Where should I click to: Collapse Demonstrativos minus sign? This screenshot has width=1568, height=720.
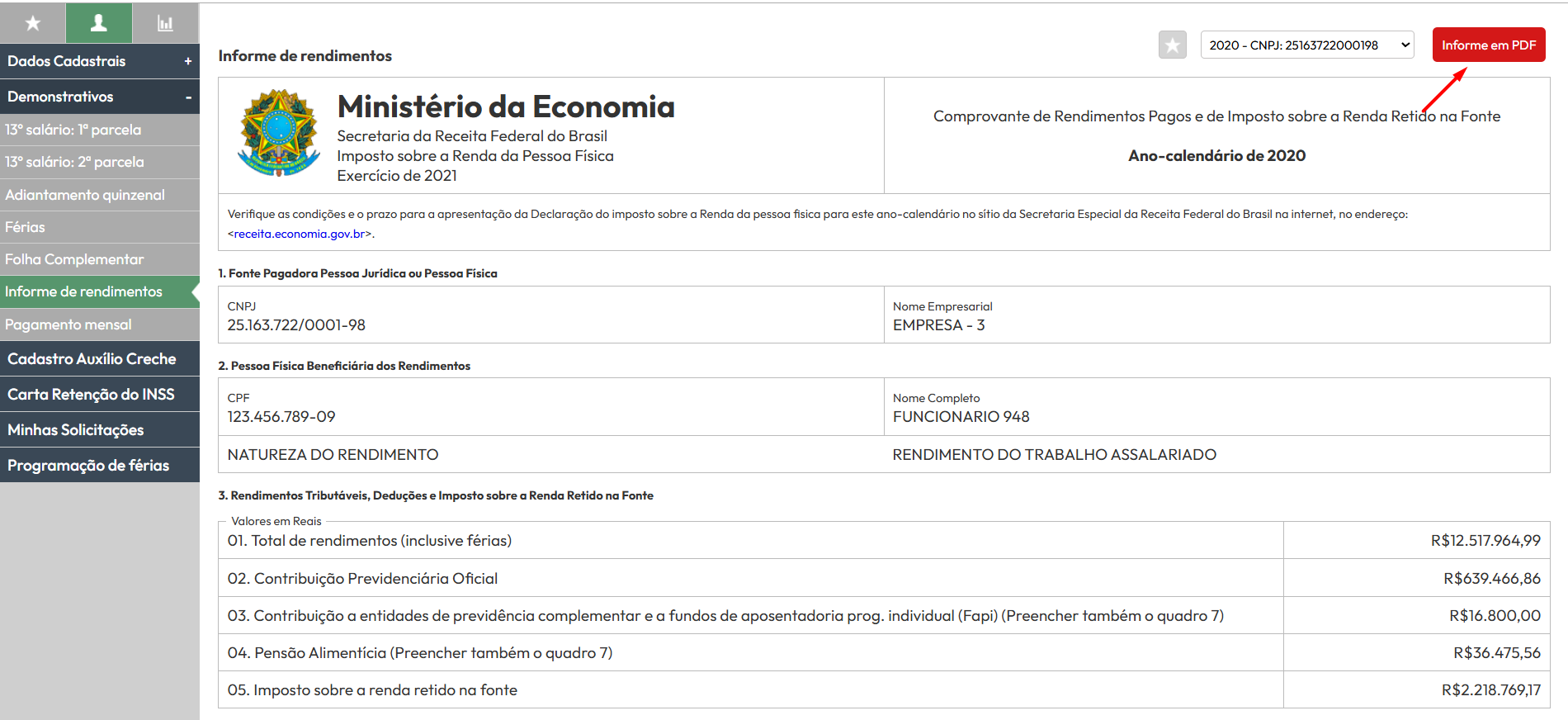[x=188, y=97]
